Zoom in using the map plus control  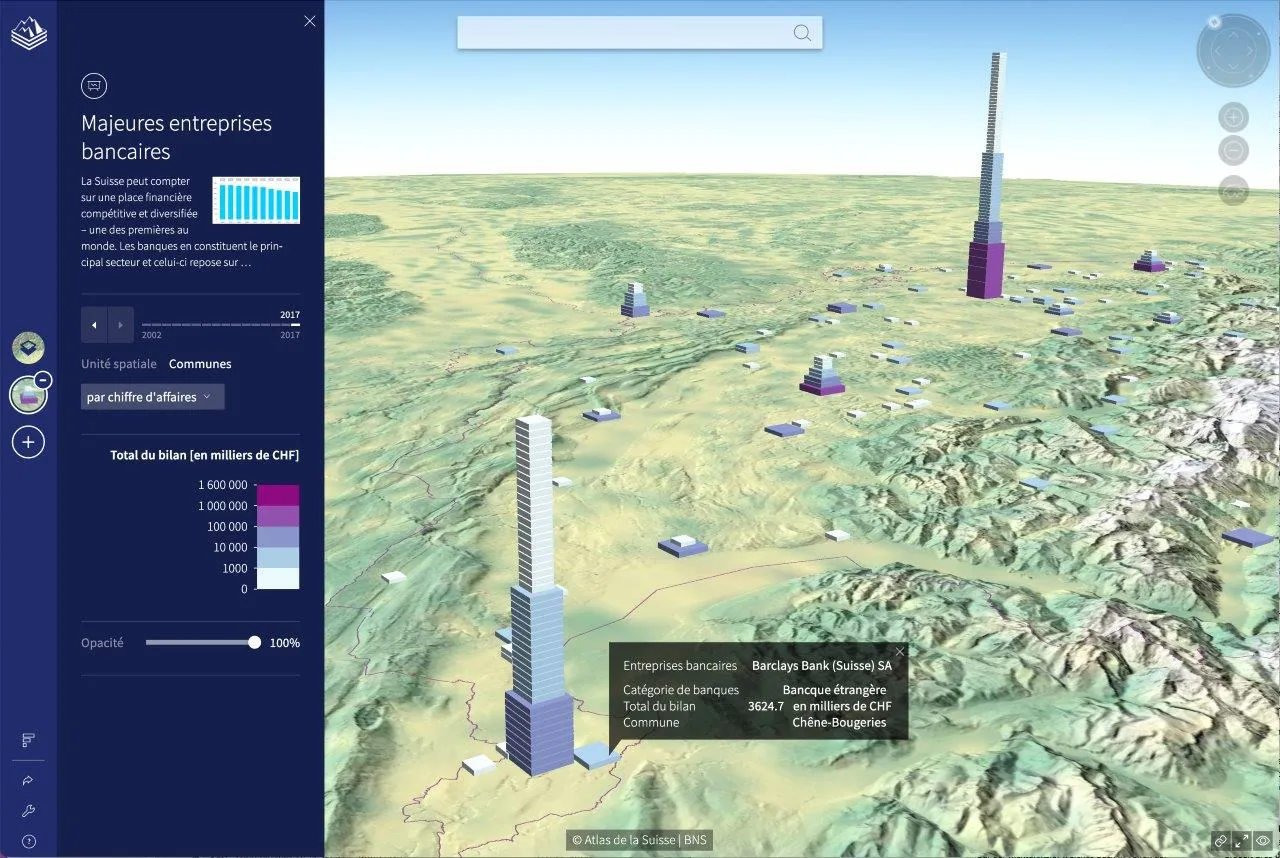click(x=1232, y=117)
